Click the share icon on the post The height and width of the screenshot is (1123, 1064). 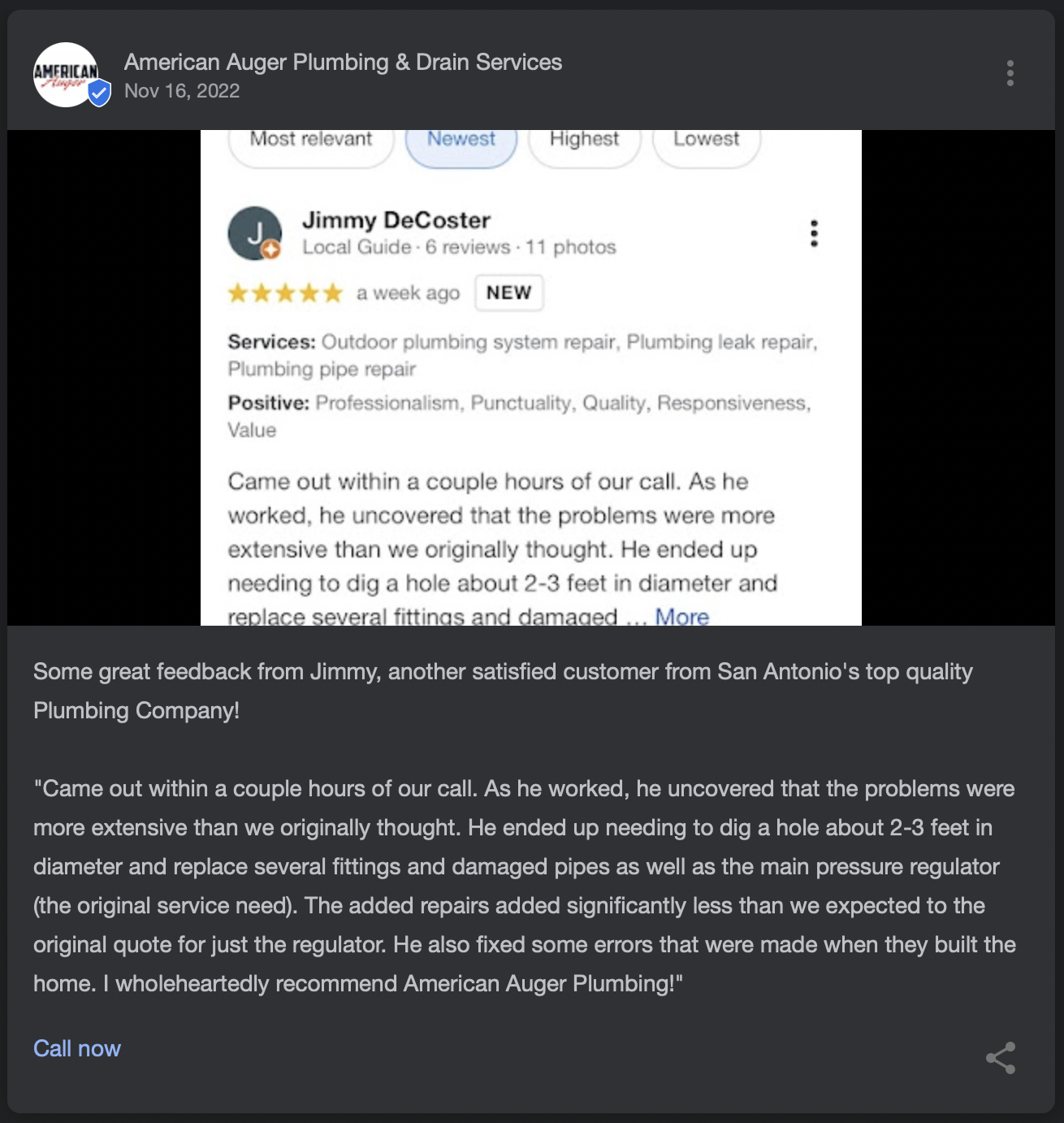coord(1001,1058)
